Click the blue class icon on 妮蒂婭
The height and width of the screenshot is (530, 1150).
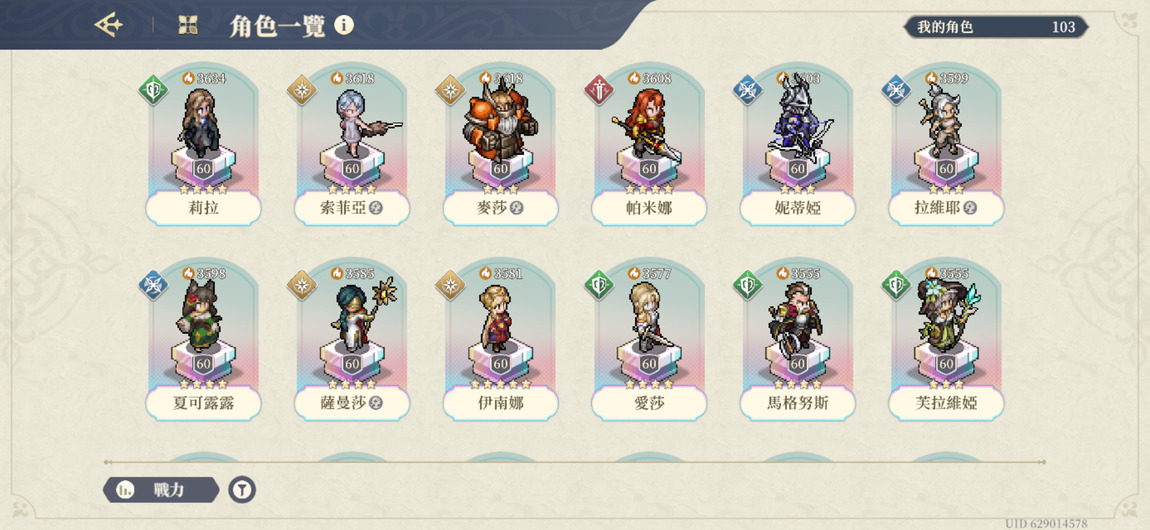tap(747, 89)
